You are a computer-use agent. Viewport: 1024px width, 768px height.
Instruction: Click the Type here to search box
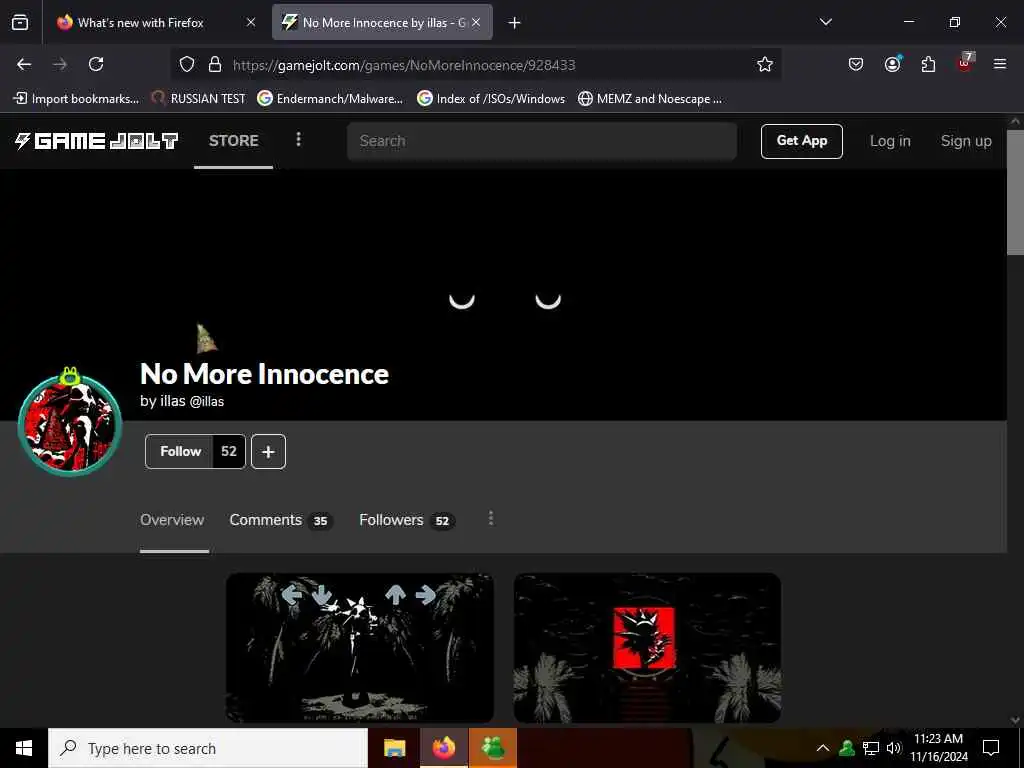[208, 748]
